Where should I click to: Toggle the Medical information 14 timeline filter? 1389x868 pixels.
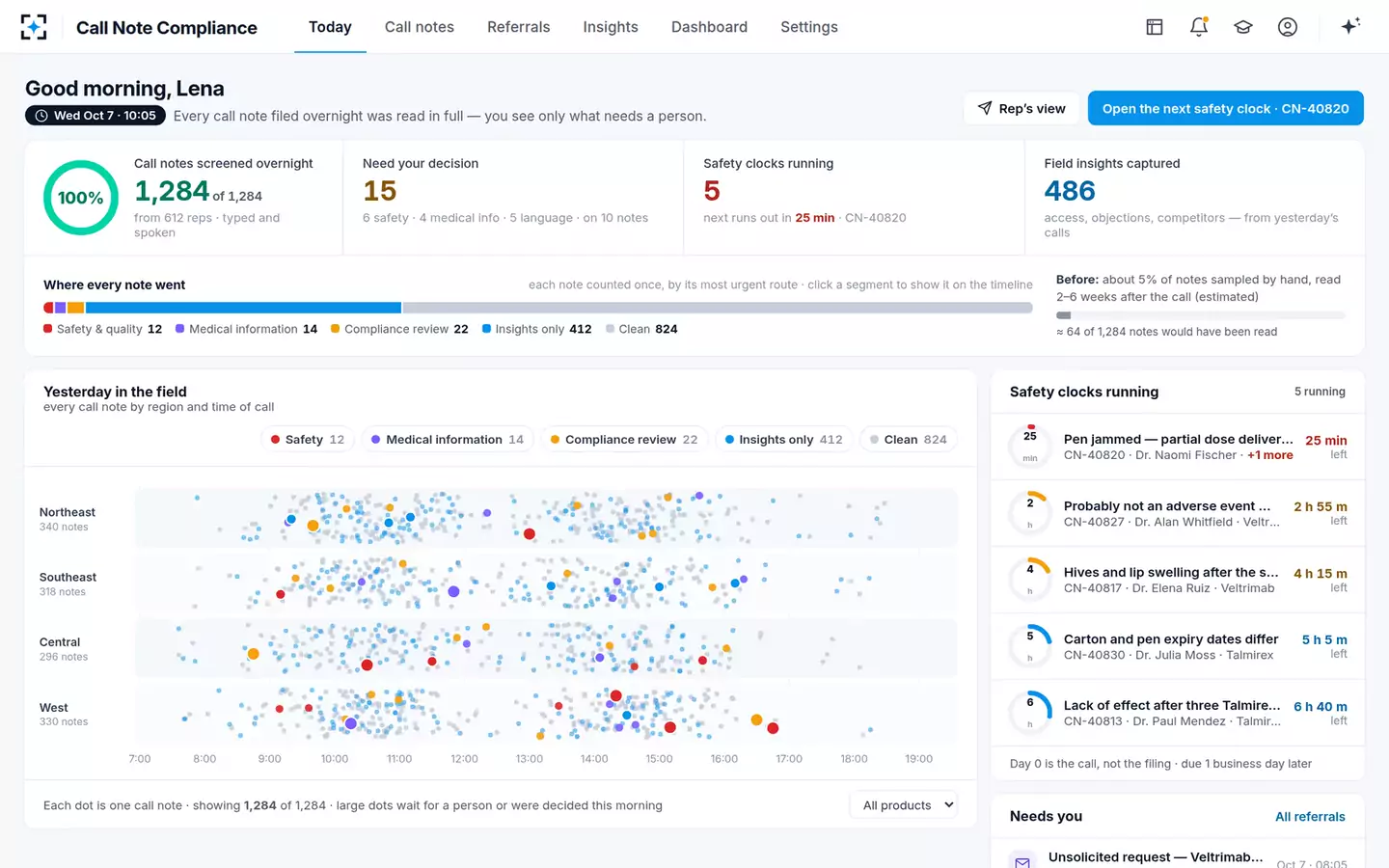448,440
